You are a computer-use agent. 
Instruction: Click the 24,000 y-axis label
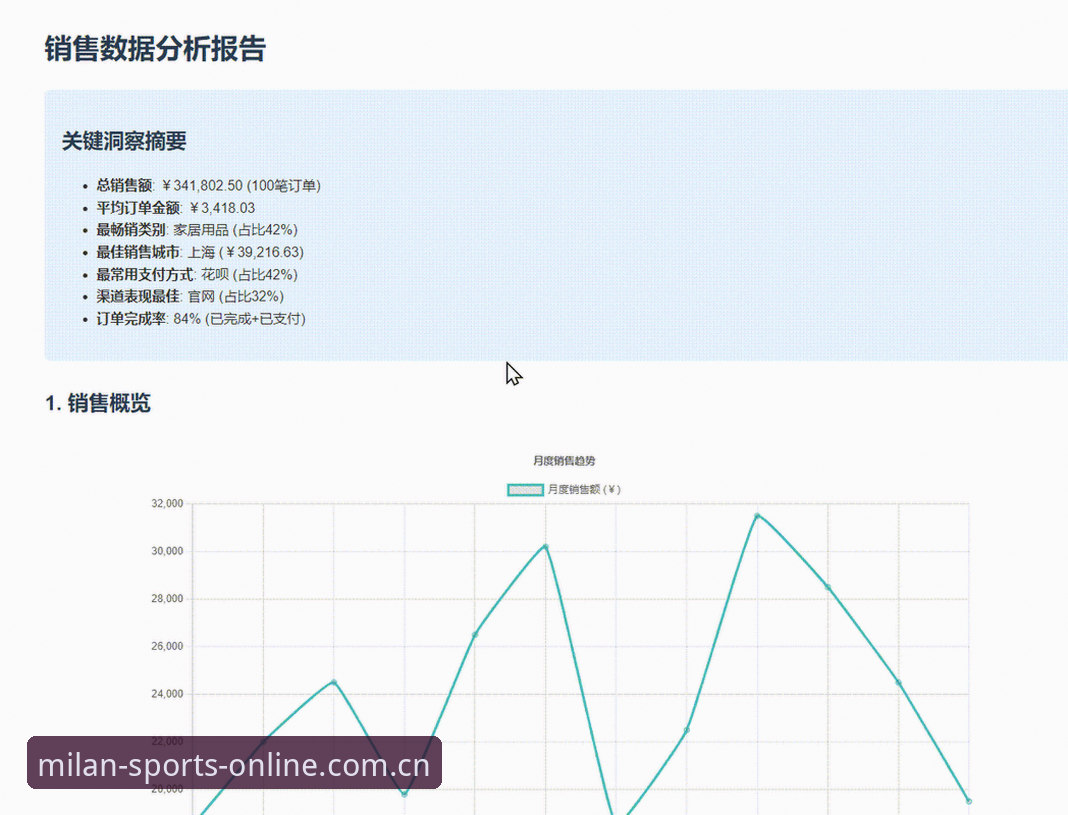pyautogui.click(x=167, y=694)
